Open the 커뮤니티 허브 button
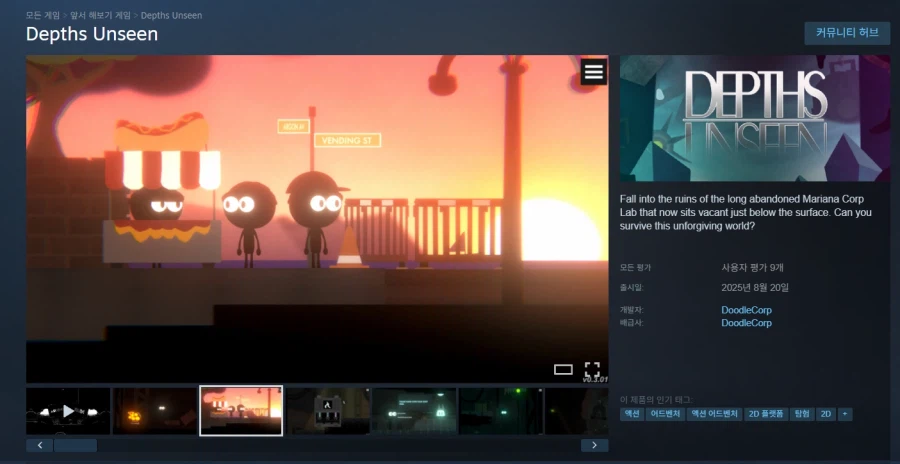900x464 pixels. click(847, 33)
